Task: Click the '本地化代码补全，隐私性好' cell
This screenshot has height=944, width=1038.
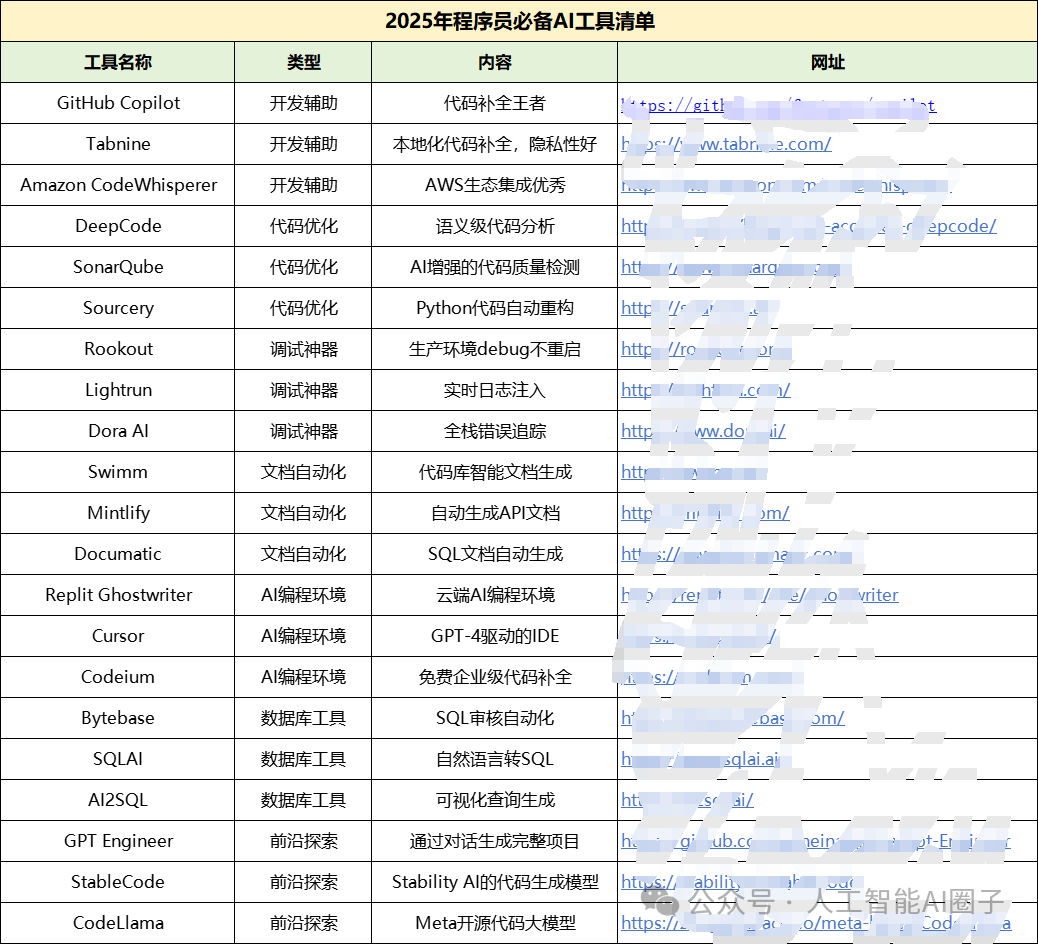Action: pyautogui.click(x=495, y=144)
